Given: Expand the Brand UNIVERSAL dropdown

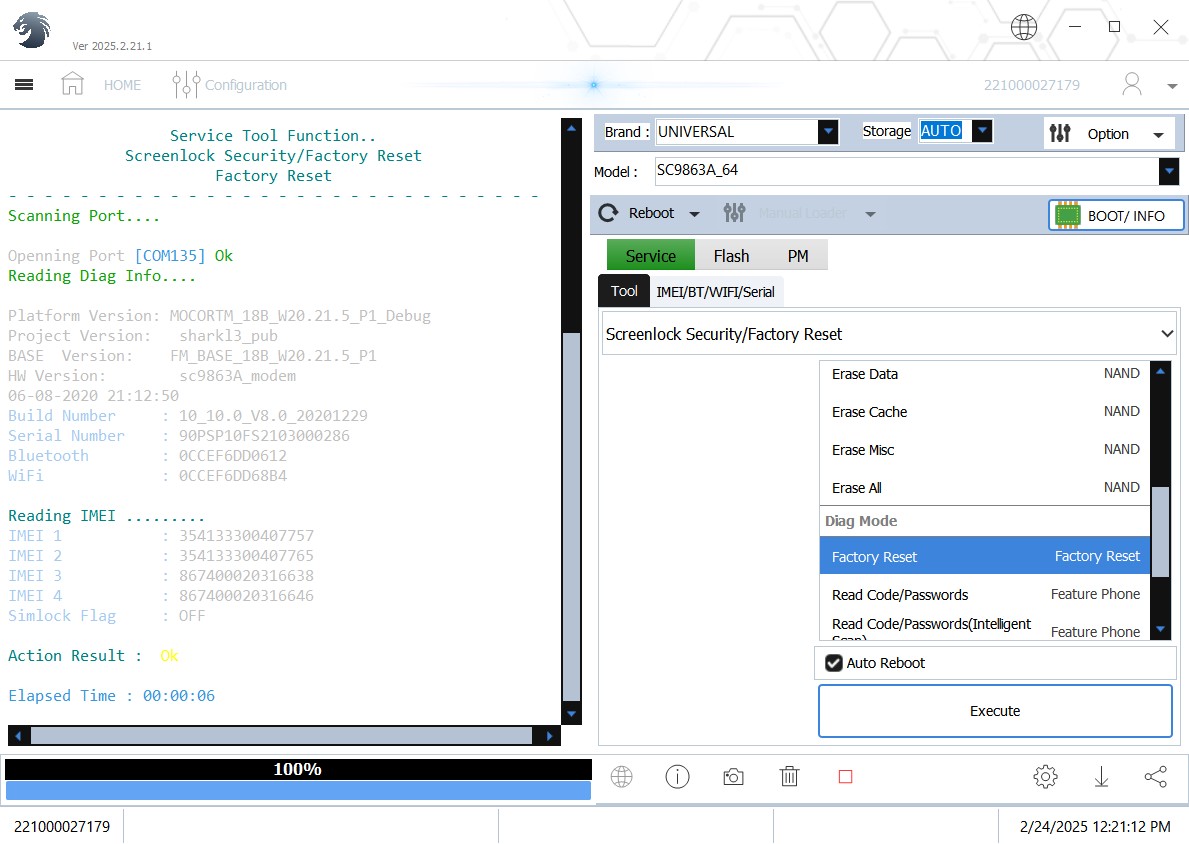Looking at the screenshot, I should click(x=828, y=132).
